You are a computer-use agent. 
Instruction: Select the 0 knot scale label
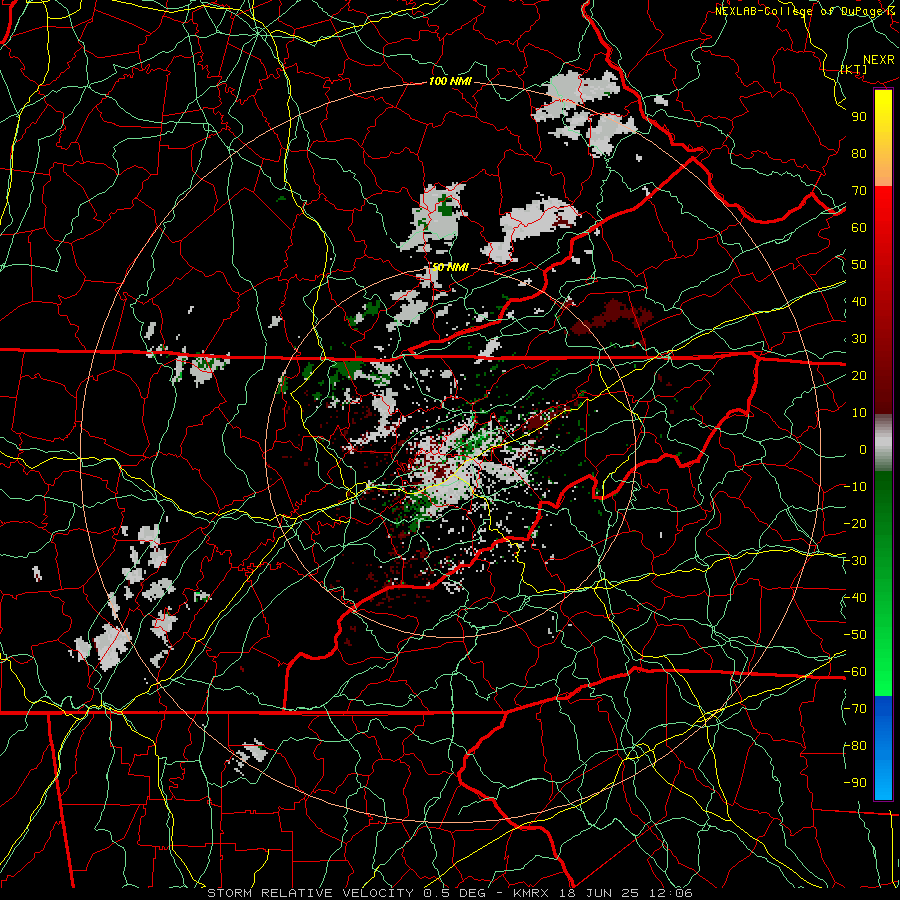pos(863,449)
